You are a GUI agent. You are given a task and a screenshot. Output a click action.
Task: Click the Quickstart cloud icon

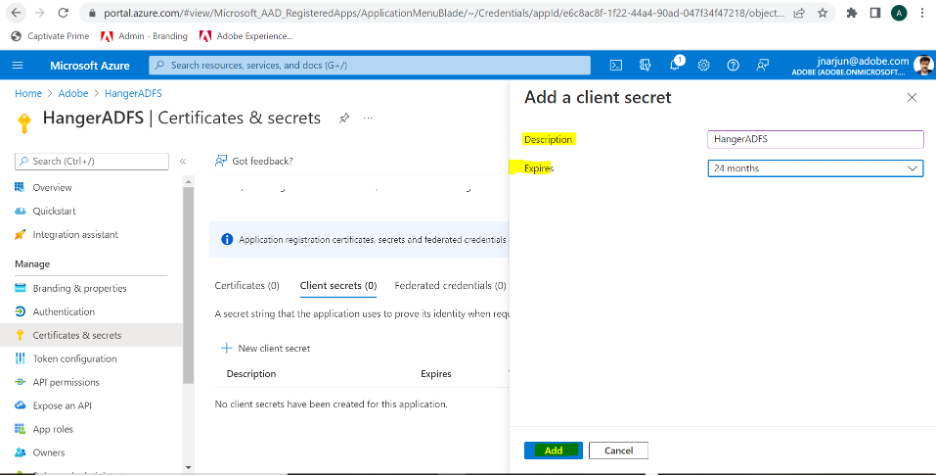[x=20, y=211]
